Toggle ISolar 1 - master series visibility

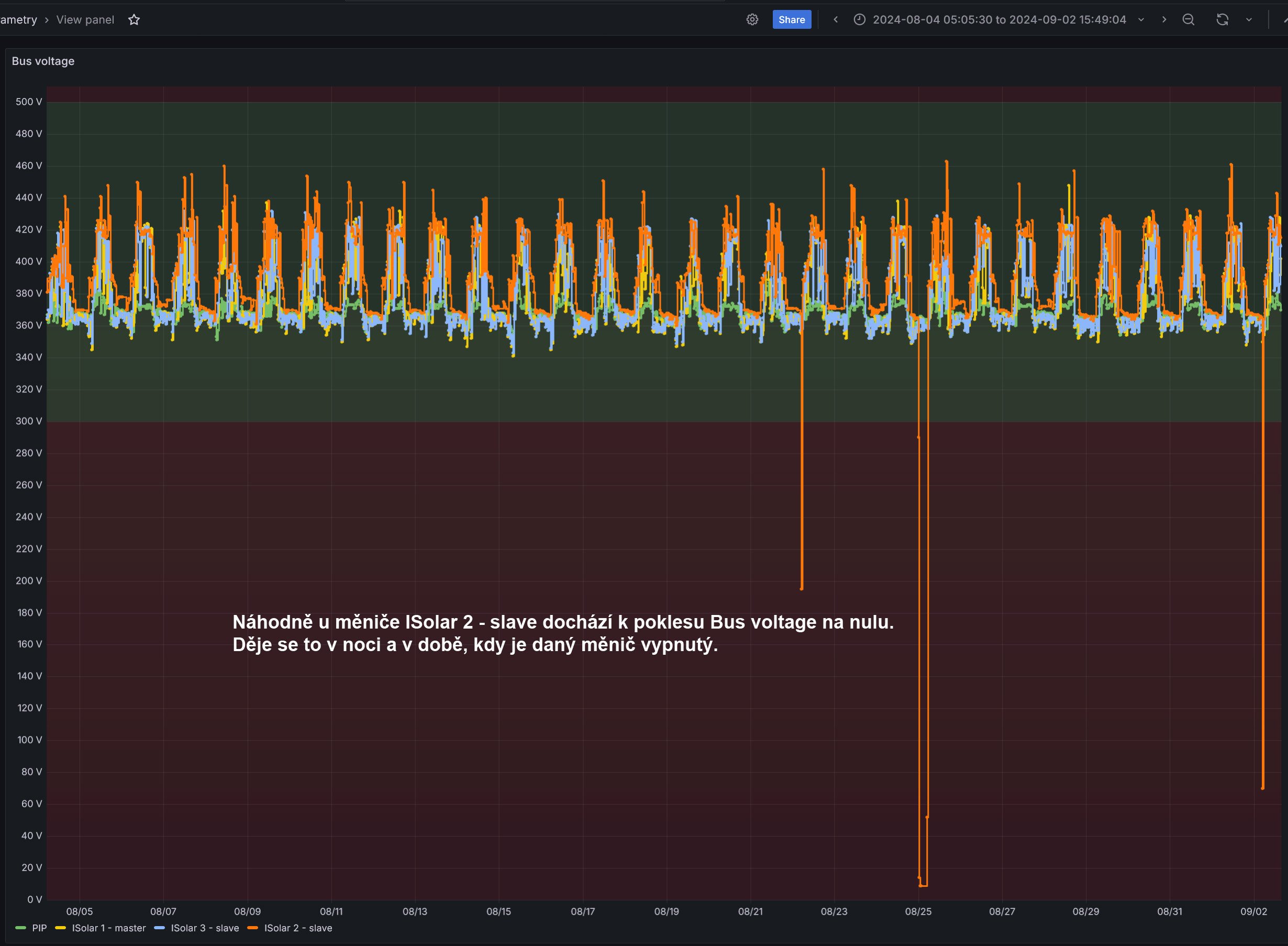coord(109,928)
